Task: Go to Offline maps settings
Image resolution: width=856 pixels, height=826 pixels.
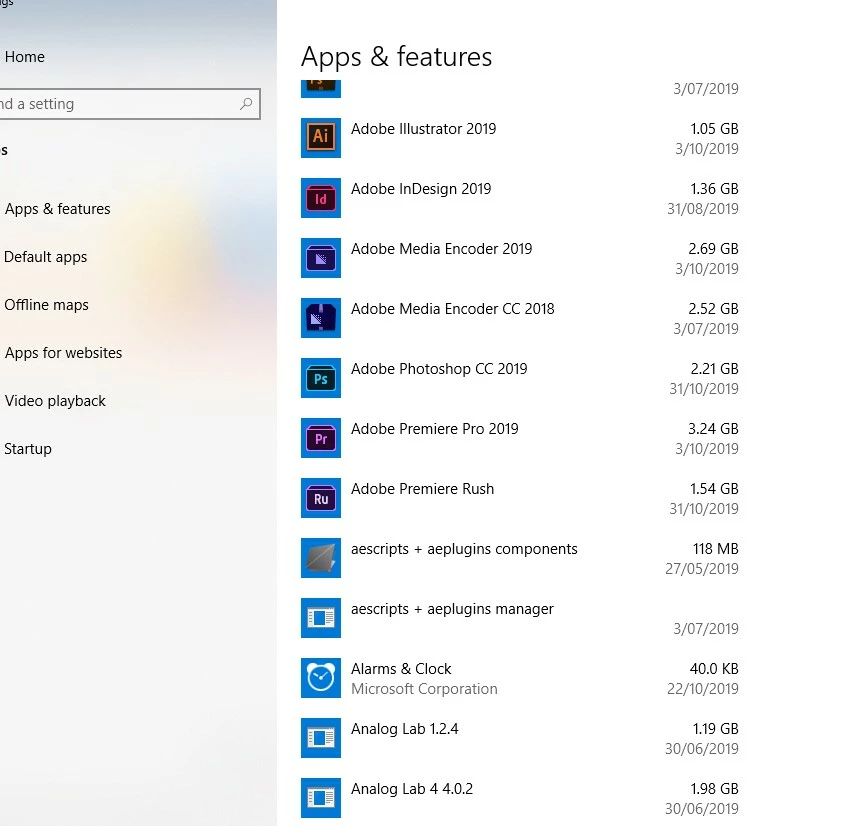Action: (x=46, y=305)
